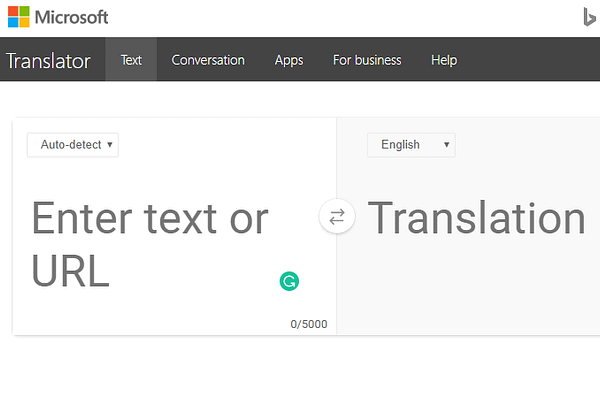Select For business in navigation bar
The width and height of the screenshot is (600, 420).
pyautogui.click(x=367, y=60)
